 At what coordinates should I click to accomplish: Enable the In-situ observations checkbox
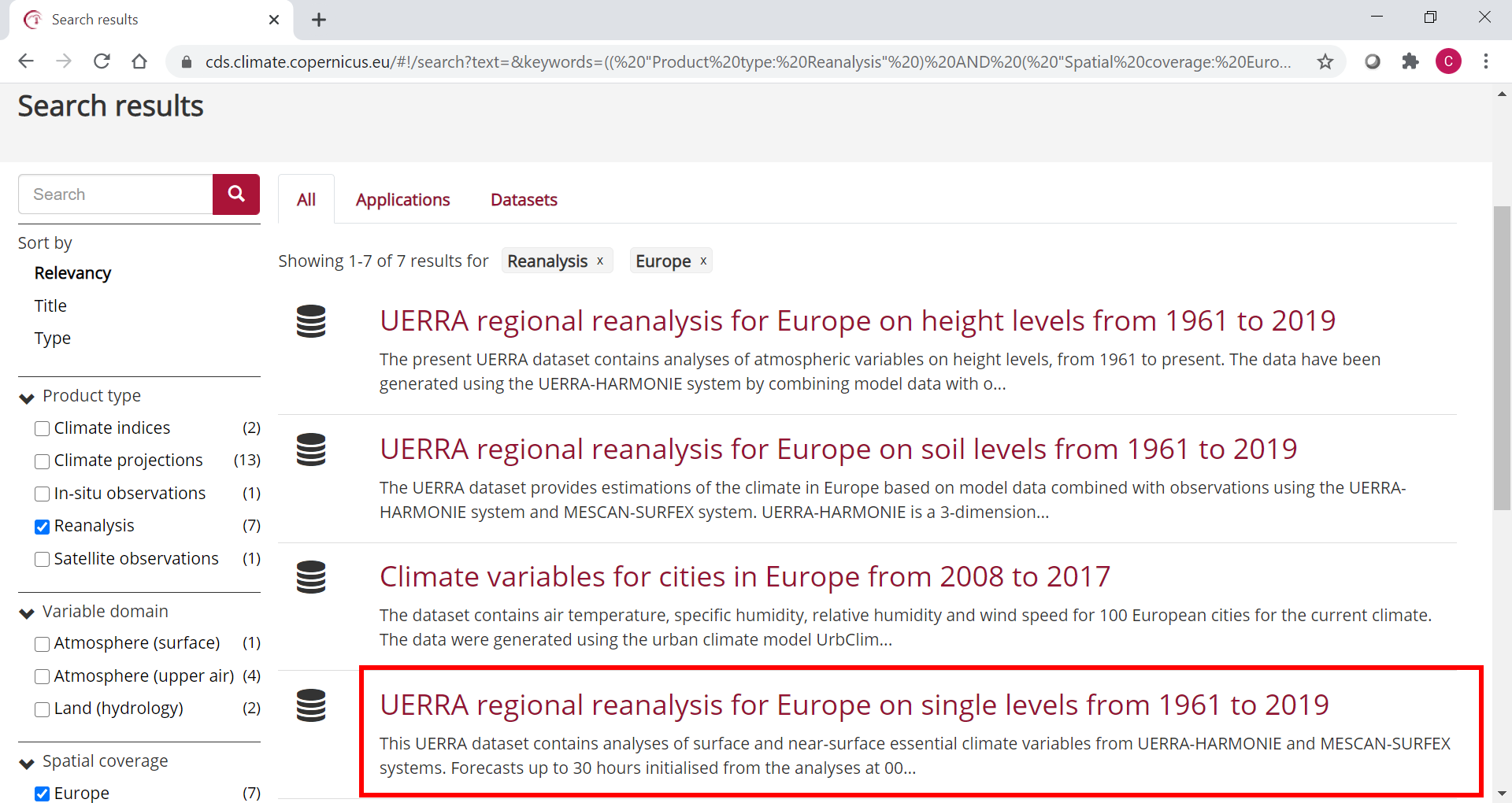[43, 494]
